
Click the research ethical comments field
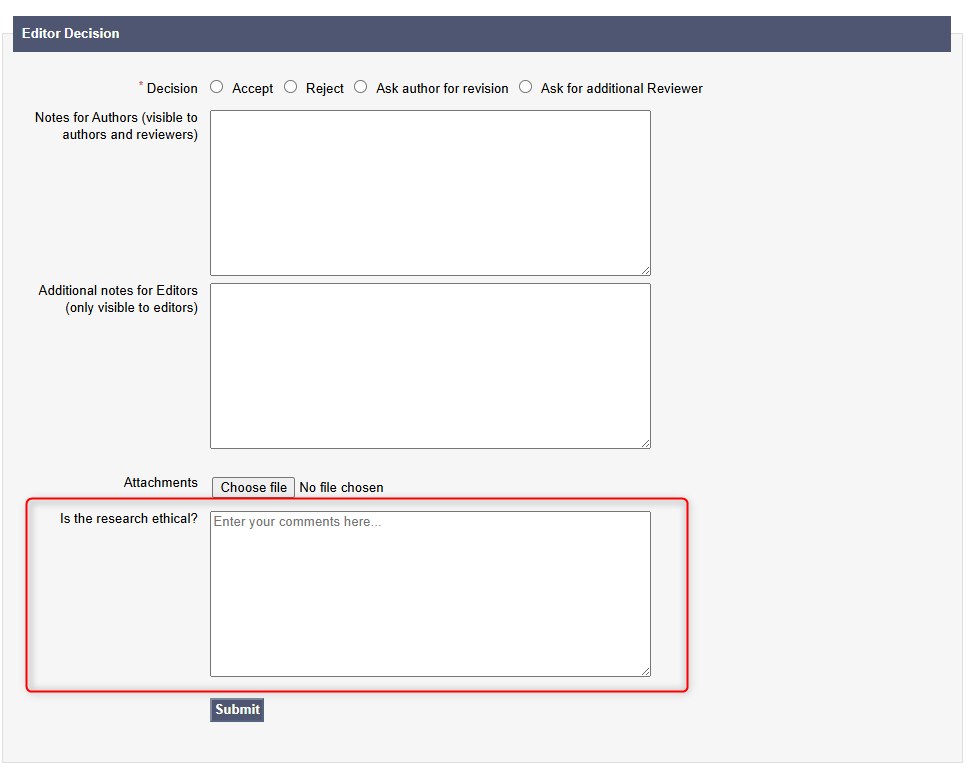tap(430, 593)
